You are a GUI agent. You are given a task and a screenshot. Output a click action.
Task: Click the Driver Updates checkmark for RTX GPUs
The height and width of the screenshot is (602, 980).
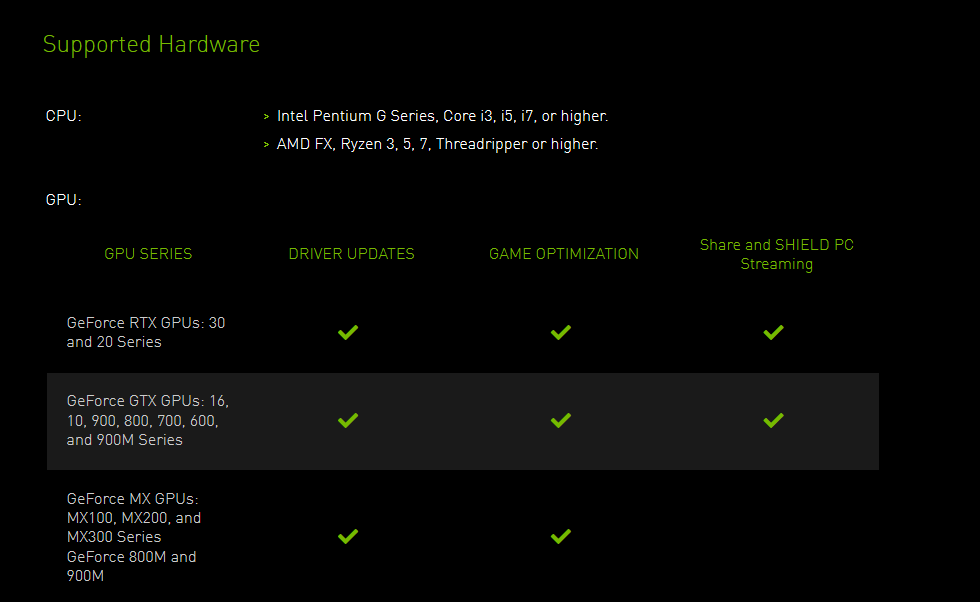(348, 332)
